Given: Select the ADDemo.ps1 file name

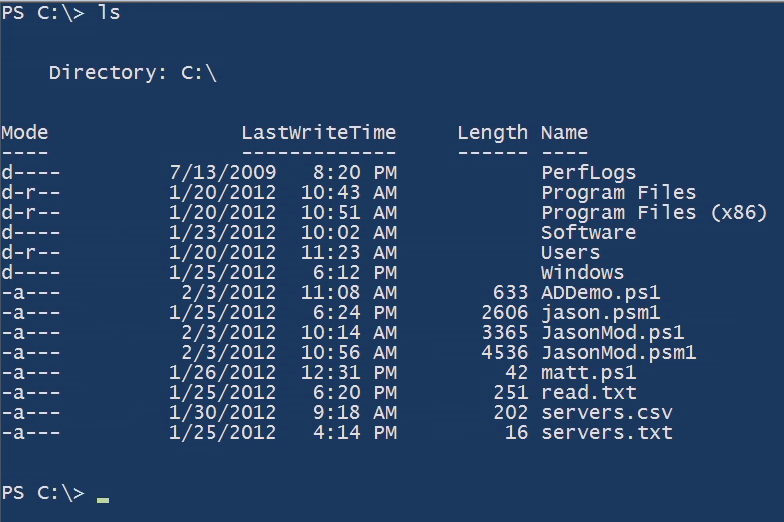Looking at the screenshot, I should tap(600, 292).
